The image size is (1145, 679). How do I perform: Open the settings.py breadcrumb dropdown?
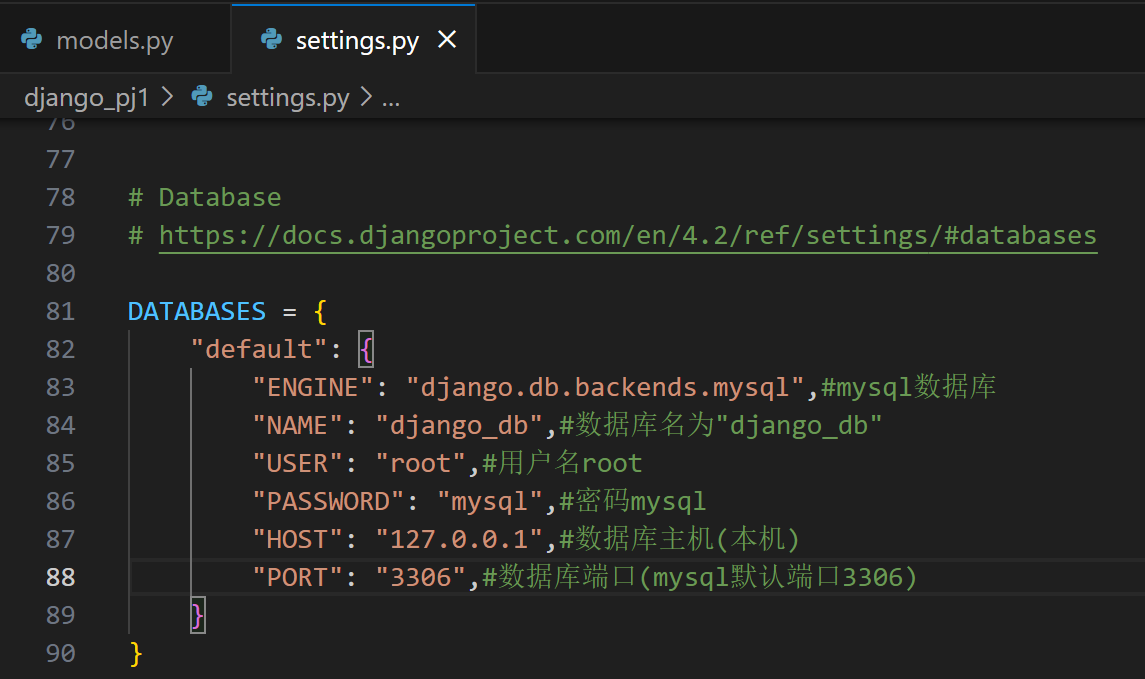[x=287, y=97]
